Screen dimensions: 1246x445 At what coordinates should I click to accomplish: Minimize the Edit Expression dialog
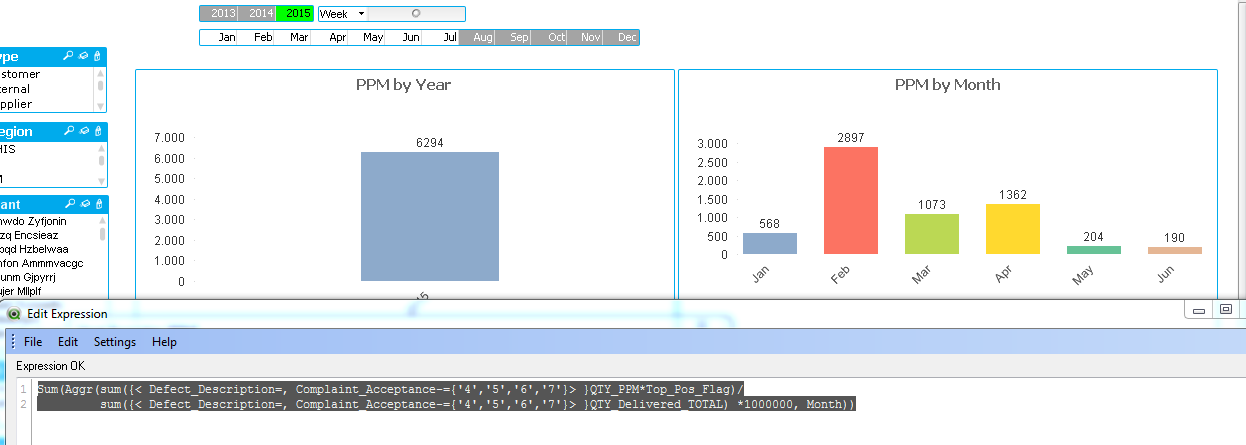[1198, 310]
